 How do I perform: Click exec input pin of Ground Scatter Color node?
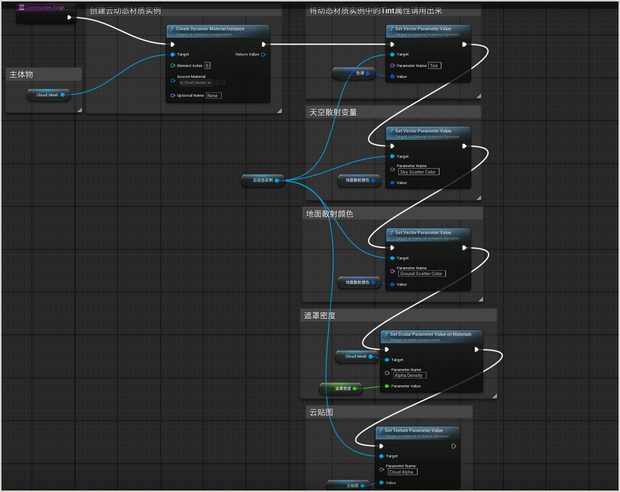tap(392, 248)
